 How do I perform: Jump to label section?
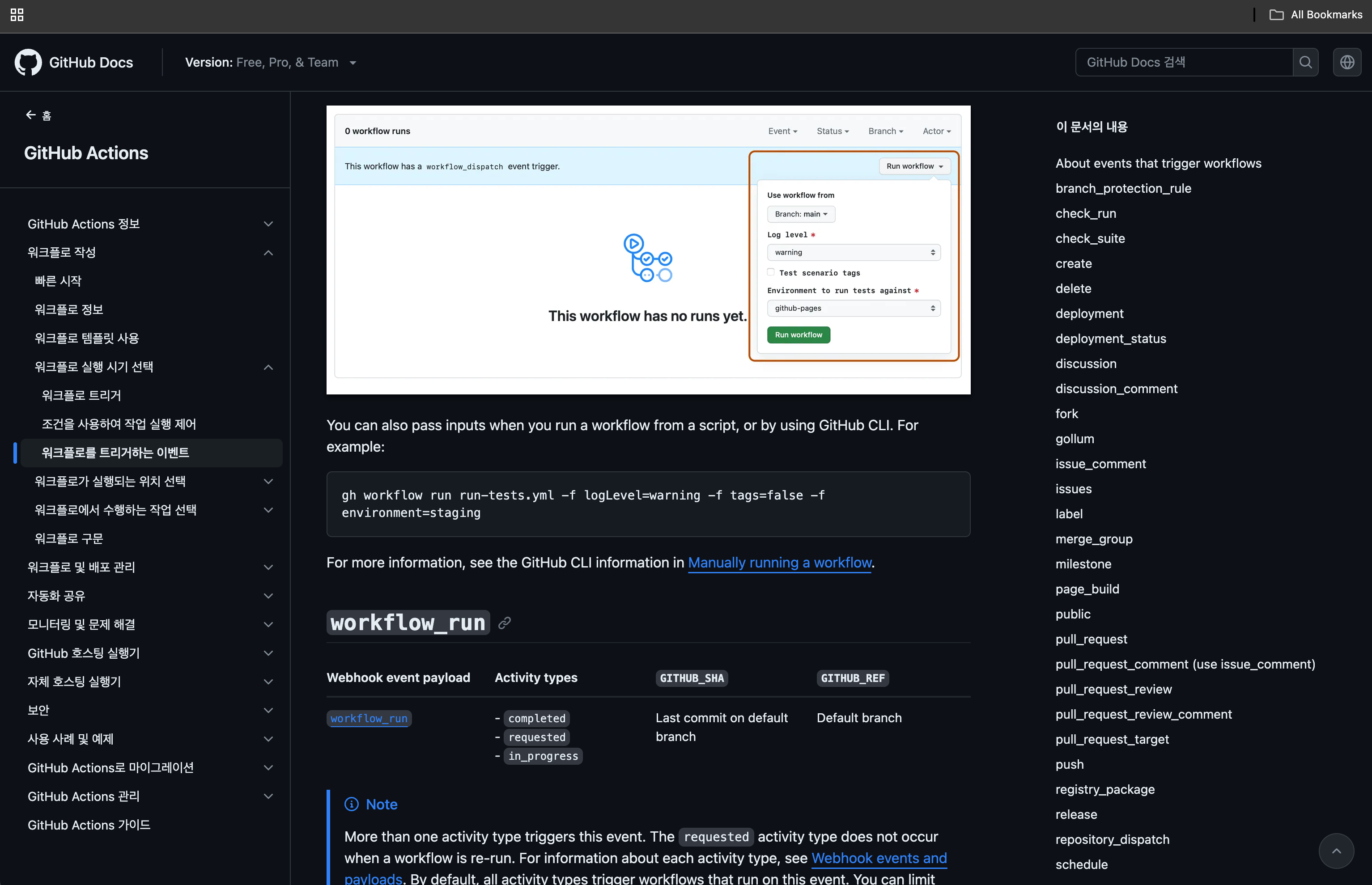(x=1069, y=514)
